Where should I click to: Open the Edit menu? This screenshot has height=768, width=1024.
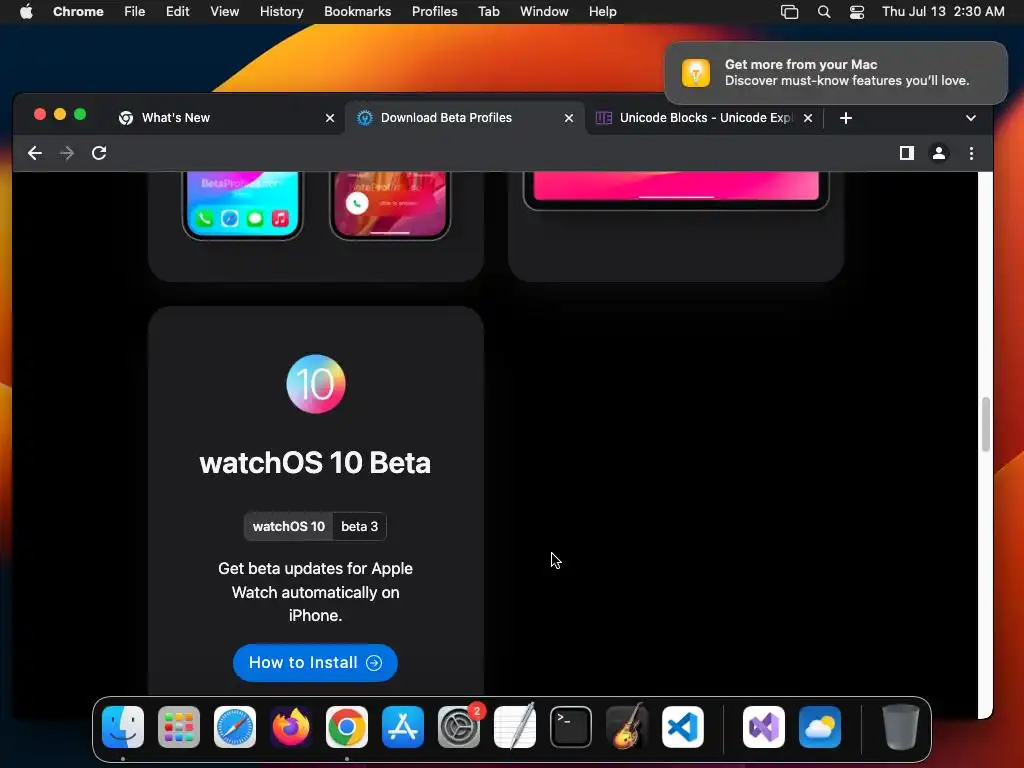(177, 11)
